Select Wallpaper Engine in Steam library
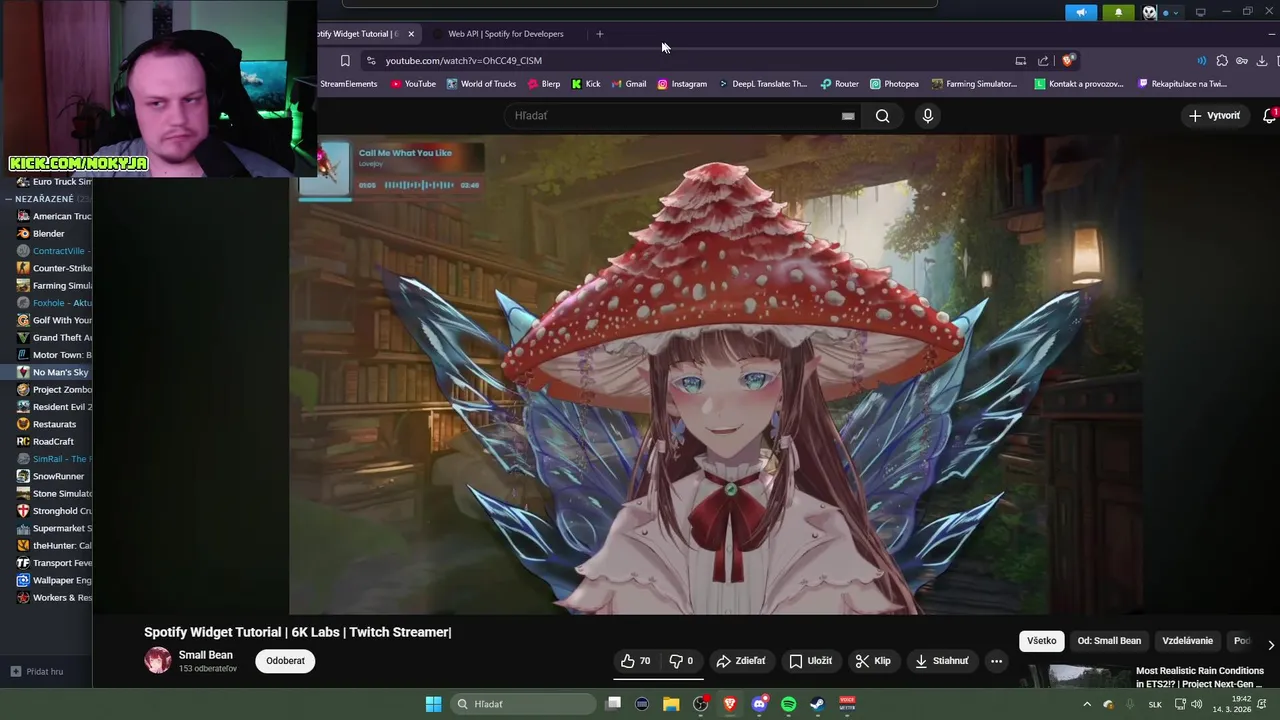Viewport: 1280px width, 720px height. point(53,580)
